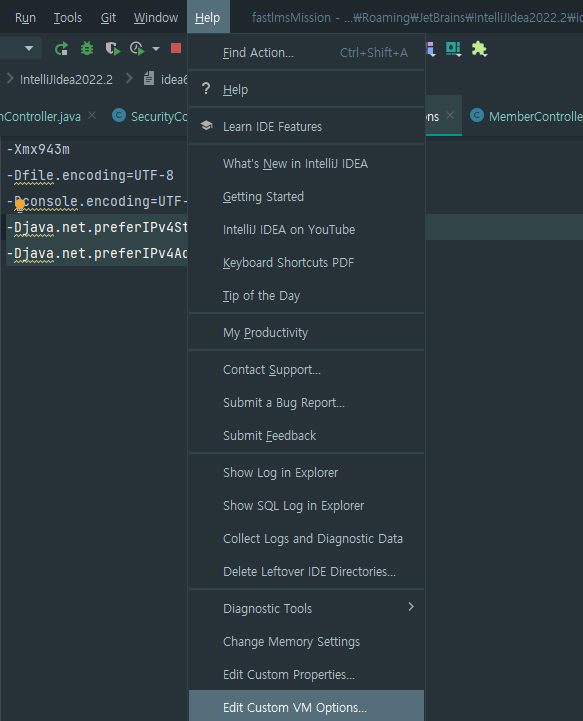The height and width of the screenshot is (721, 583).
Task: Click the -Xmx943m line in editor
Action: pos(38,149)
